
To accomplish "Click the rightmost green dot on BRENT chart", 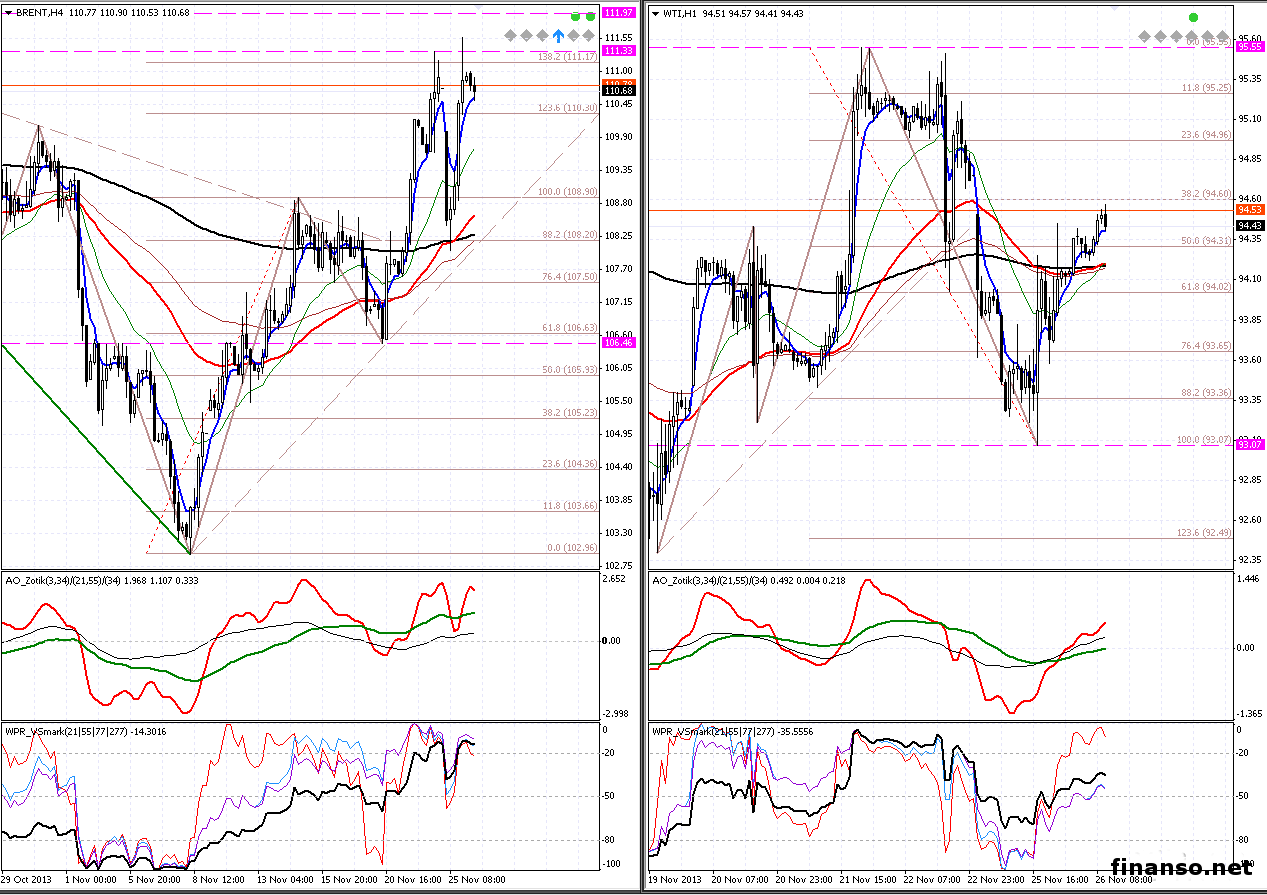I will pyautogui.click(x=591, y=17).
